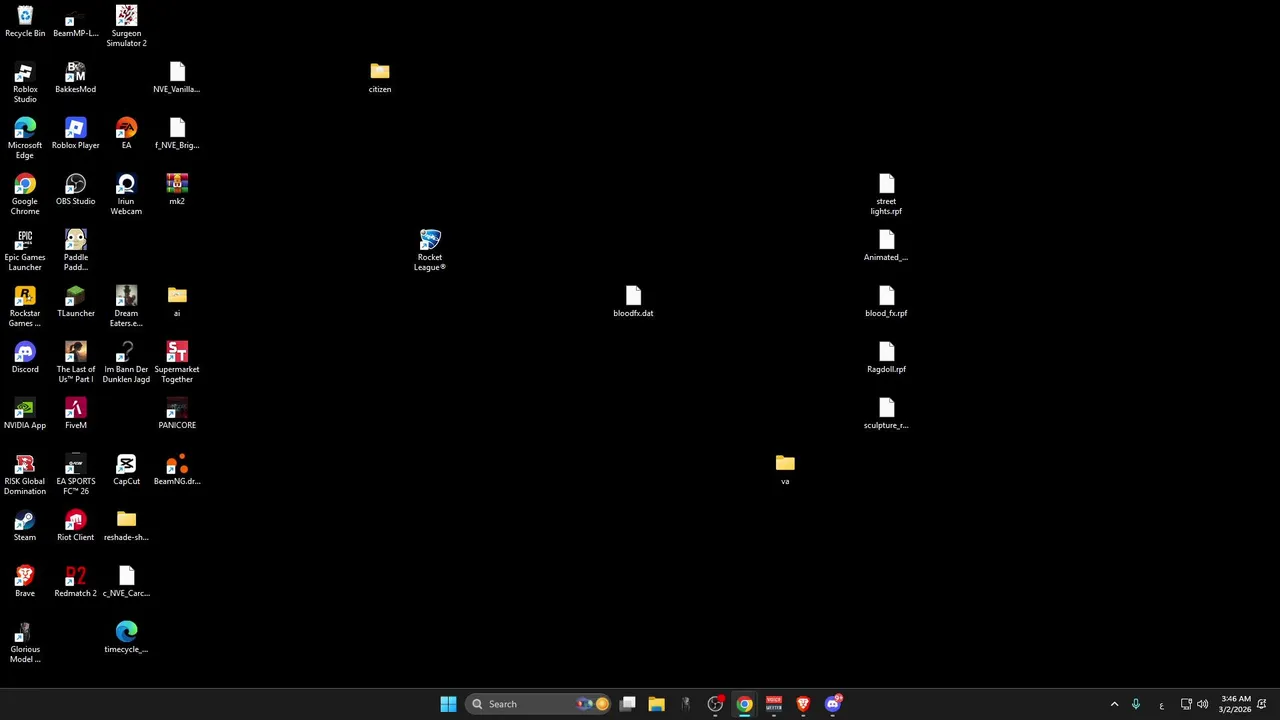The width and height of the screenshot is (1280, 720).
Task: Select the EA SPORTS FC 26 shortcut
Action: 76,474
